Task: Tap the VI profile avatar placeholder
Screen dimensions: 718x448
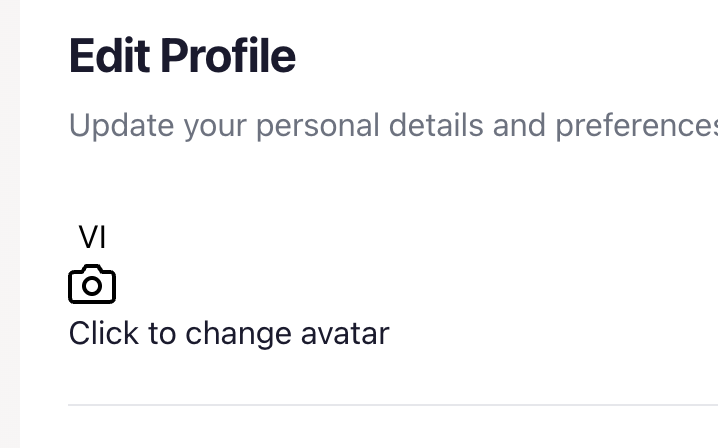Action: (92, 237)
